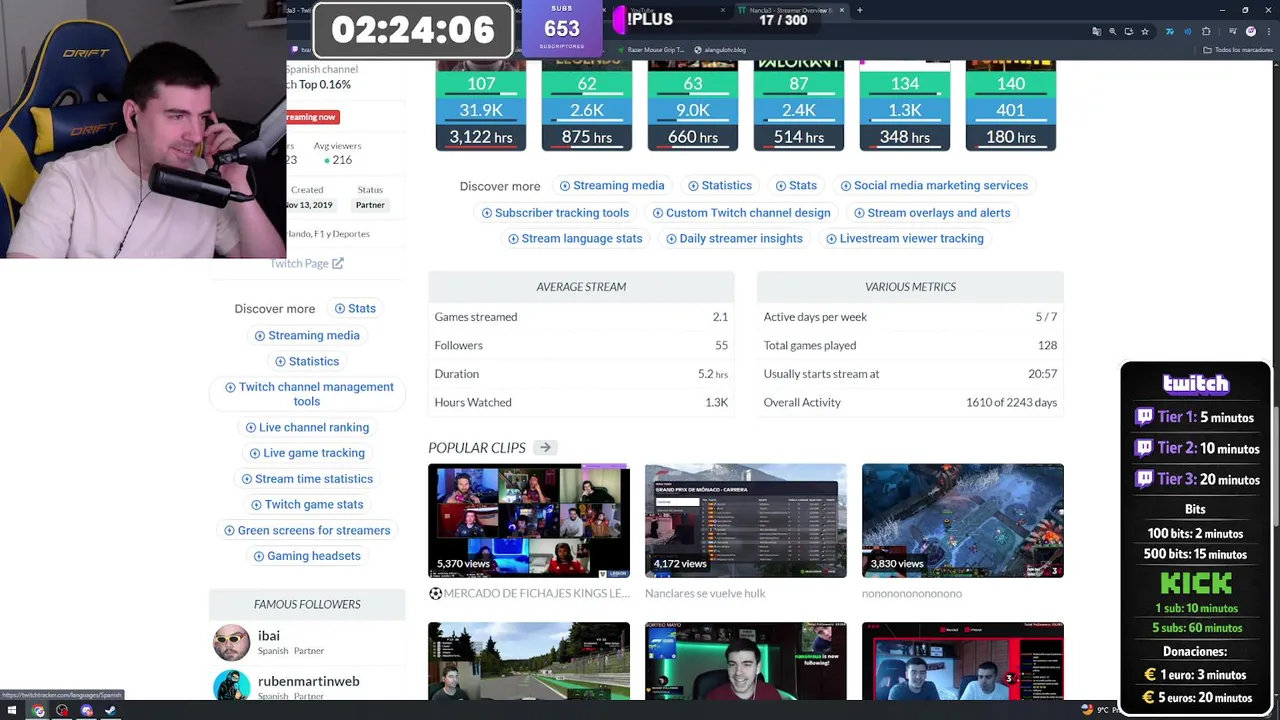
Task: Open Livestream viewer tracking link
Action: (905, 238)
